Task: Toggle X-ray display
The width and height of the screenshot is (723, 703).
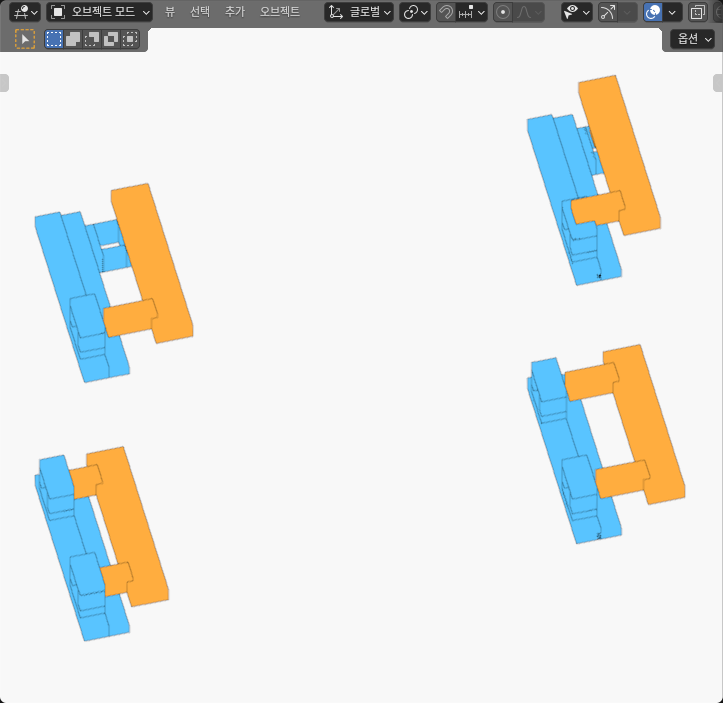Action: tap(697, 12)
